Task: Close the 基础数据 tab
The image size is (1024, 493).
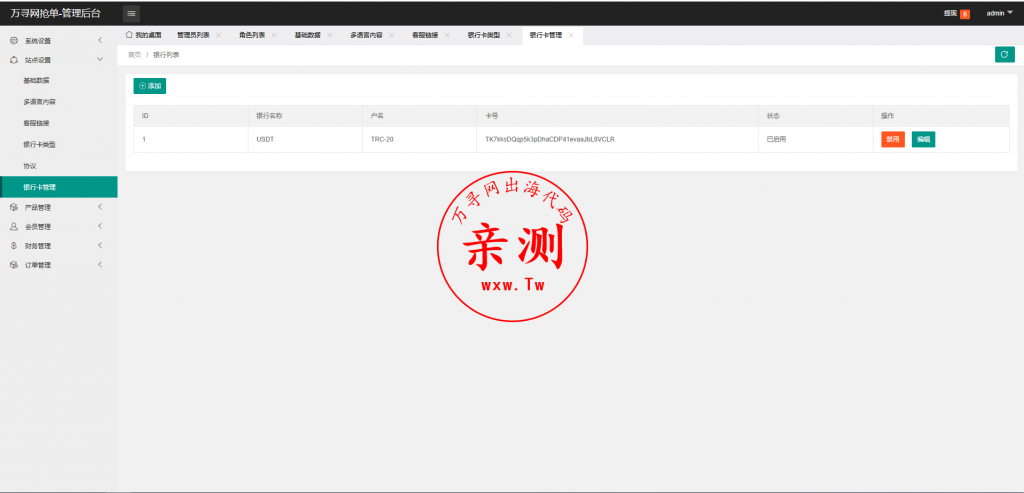Action: tap(329, 35)
